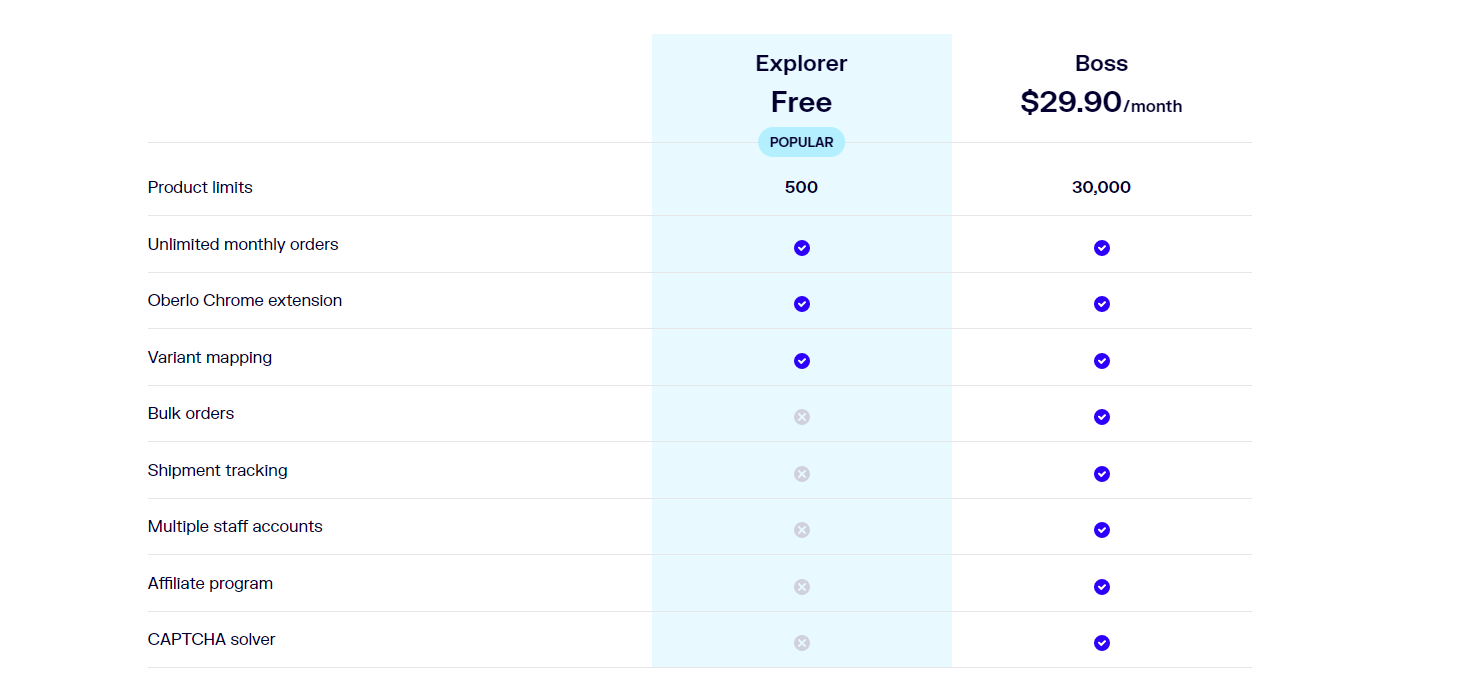This screenshot has width=1479, height=690.
Task: Click Boss checkmark for Shipment tracking
Action: coord(1102,474)
